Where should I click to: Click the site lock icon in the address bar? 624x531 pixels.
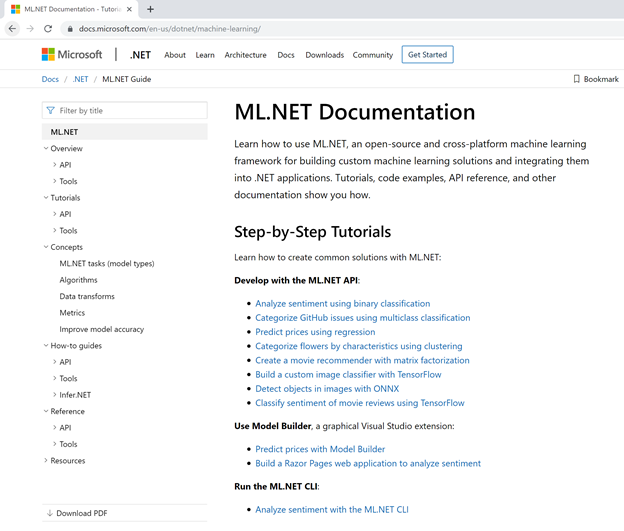[70, 29]
